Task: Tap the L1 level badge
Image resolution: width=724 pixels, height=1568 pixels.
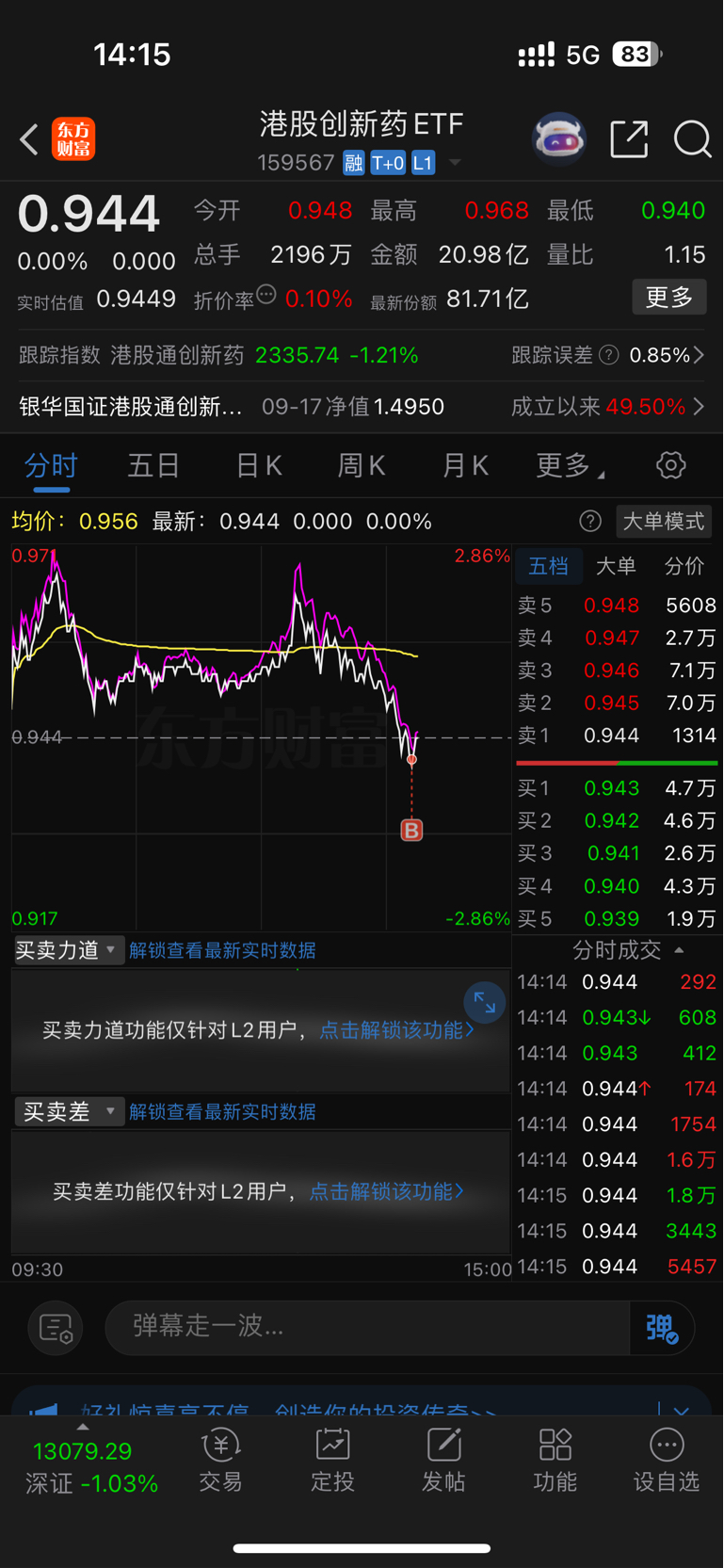Action: point(423,163)
